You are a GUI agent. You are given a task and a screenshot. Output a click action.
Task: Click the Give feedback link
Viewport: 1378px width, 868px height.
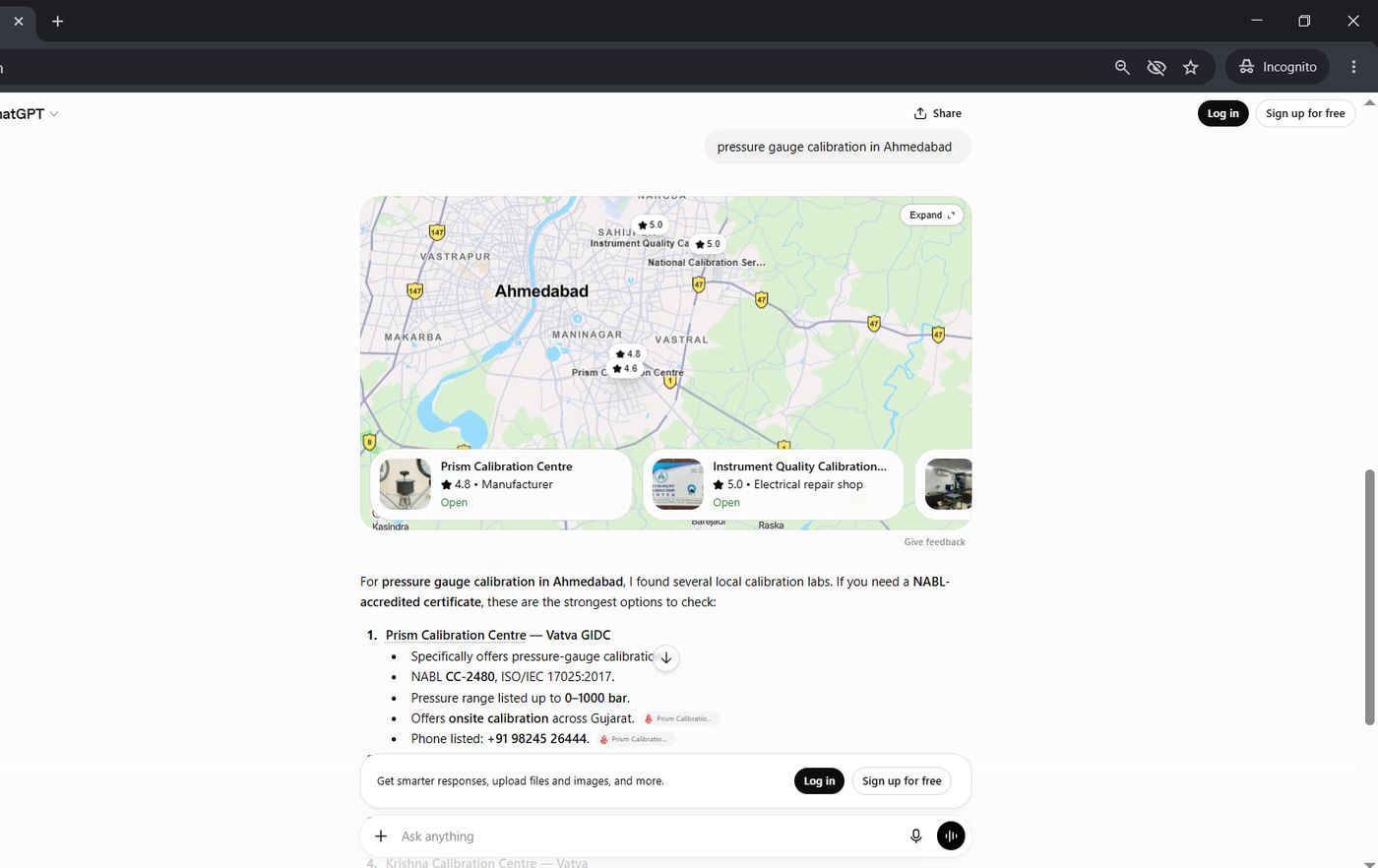pyautogui.click(x=935, y=542)
